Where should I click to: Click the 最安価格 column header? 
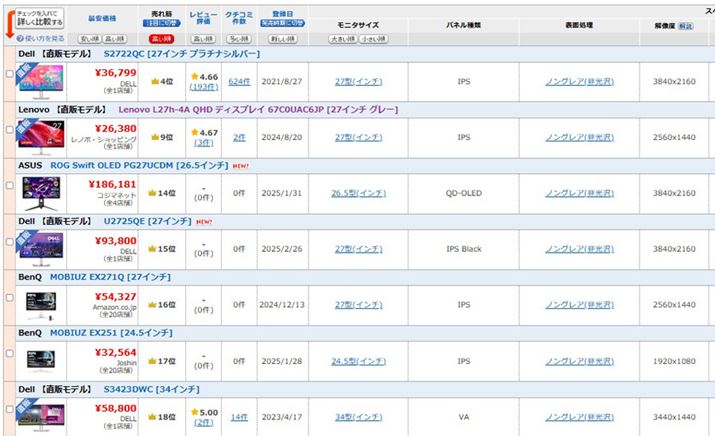tap(102, 18)
